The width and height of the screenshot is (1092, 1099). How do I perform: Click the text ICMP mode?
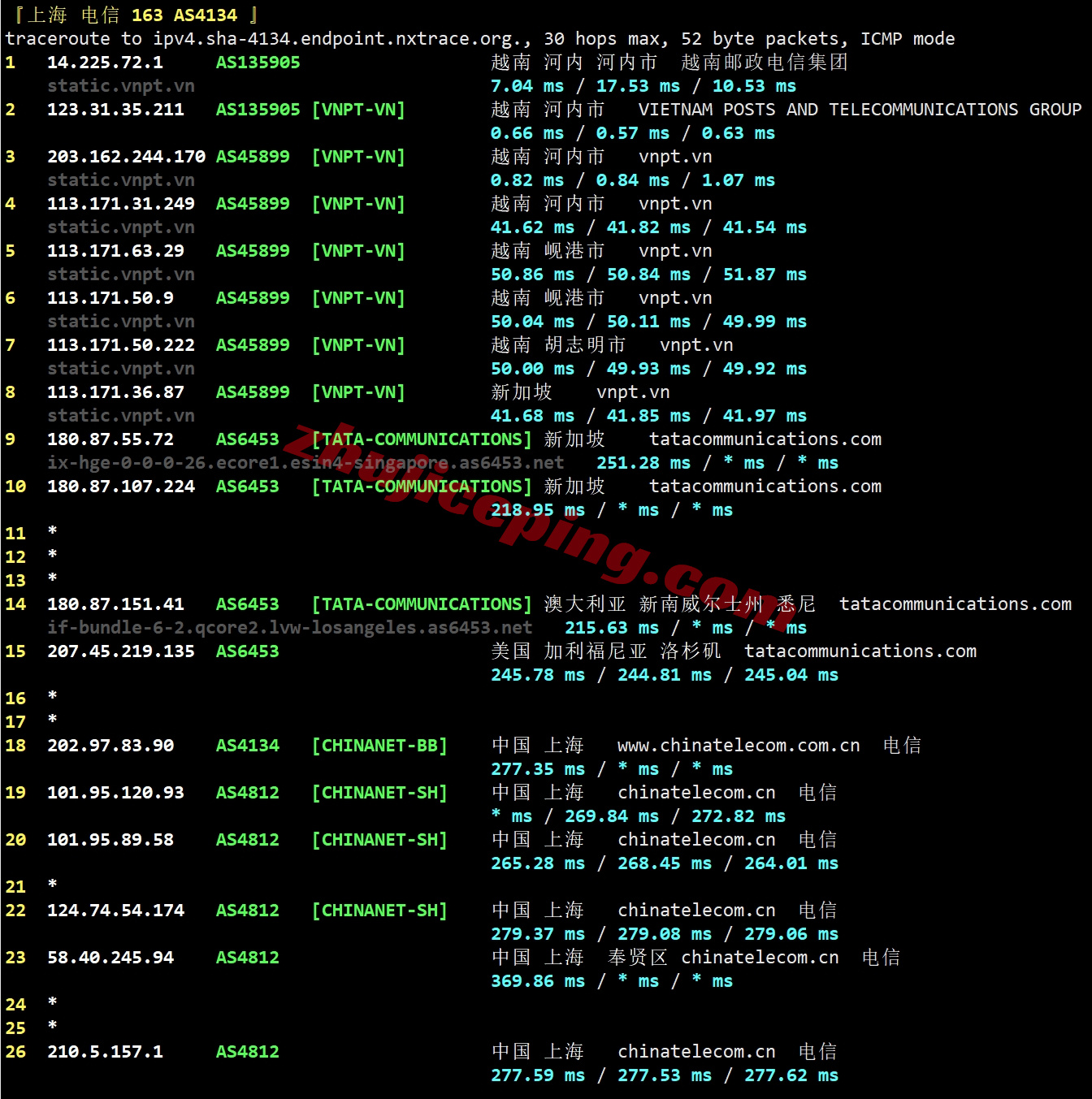tap(908, 39)
